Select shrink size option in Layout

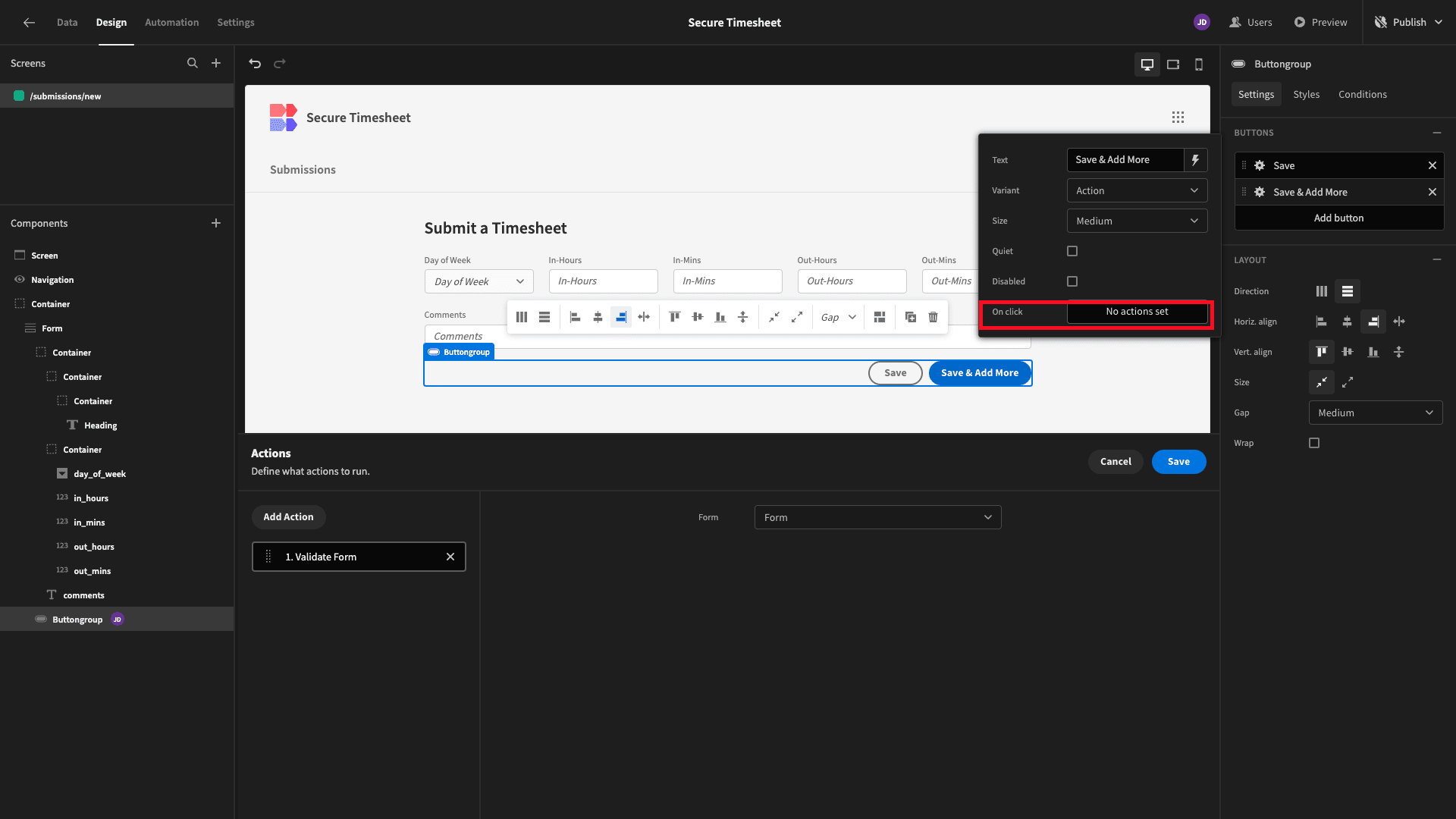[x=1322, y=382]
